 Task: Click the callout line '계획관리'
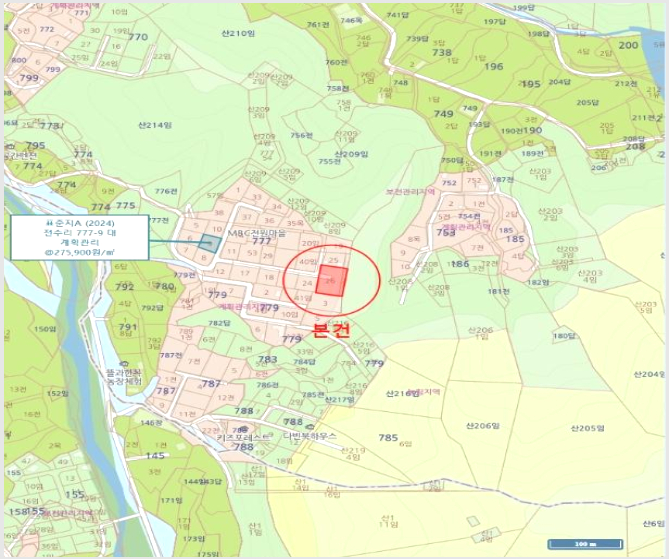tap(80, 242)
